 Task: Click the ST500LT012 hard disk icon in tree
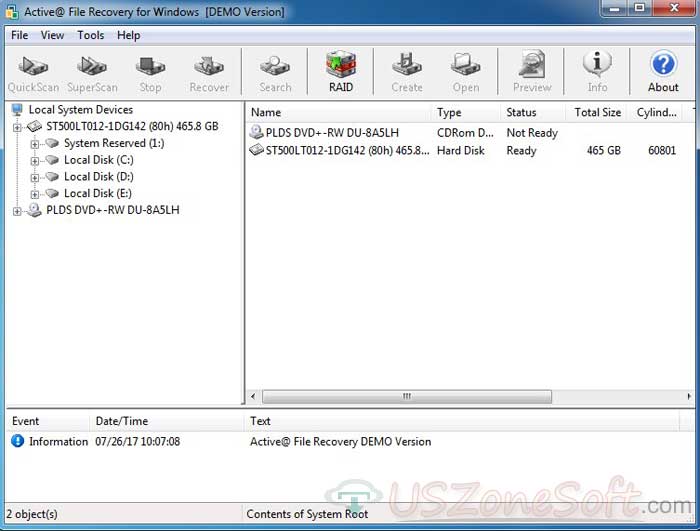[34, 126]
